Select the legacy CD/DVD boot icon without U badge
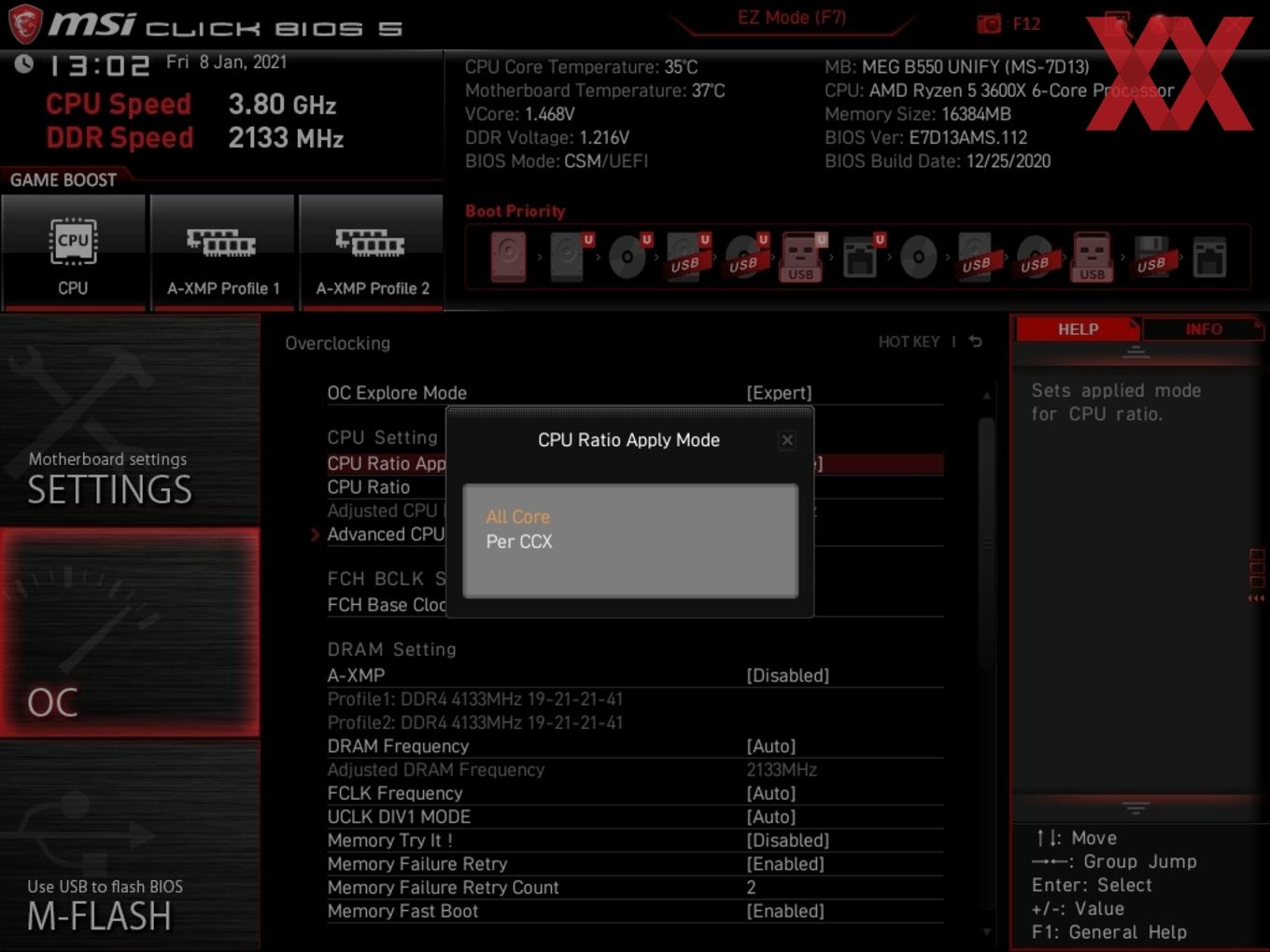Screen dimensions: 1270x952 [x=919, y=258]
